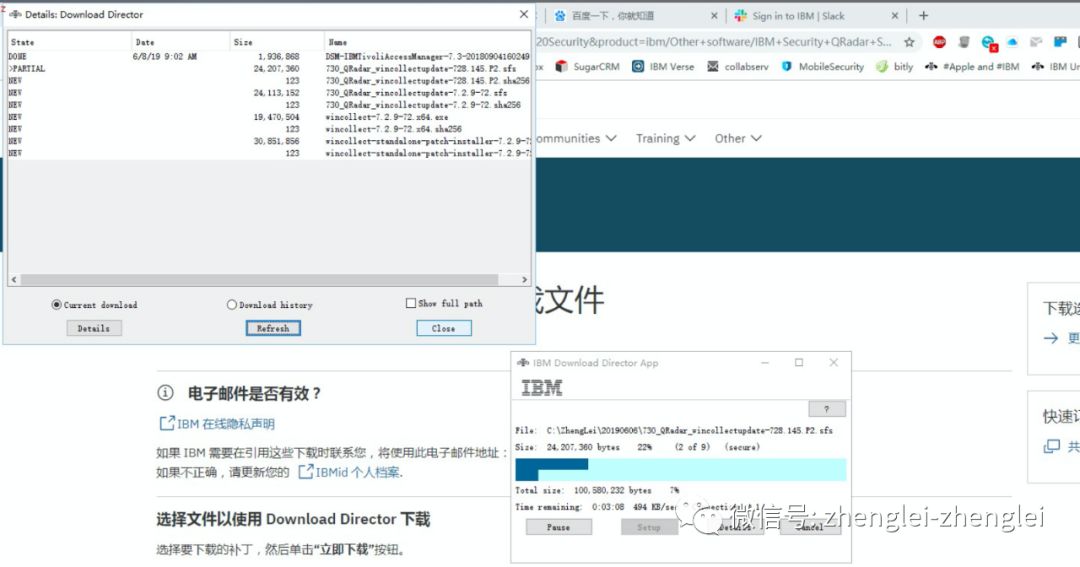
Task: Click the gray bucket extension icon in the toolbar
Action: tap(964, 42)
